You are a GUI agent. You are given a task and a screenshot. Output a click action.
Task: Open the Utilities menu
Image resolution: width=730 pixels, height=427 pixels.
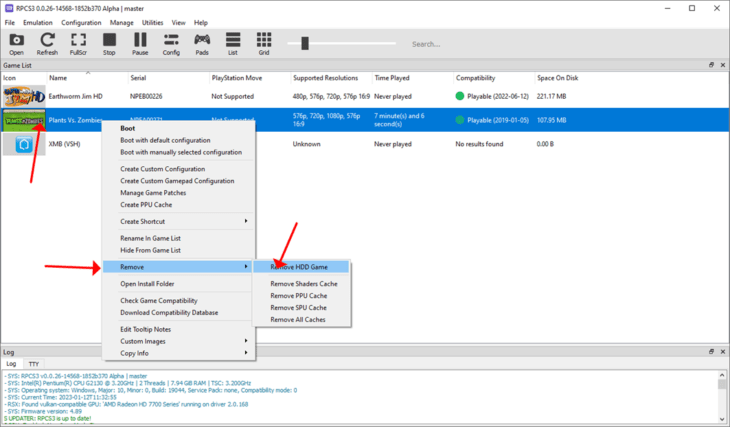(153, 22)
